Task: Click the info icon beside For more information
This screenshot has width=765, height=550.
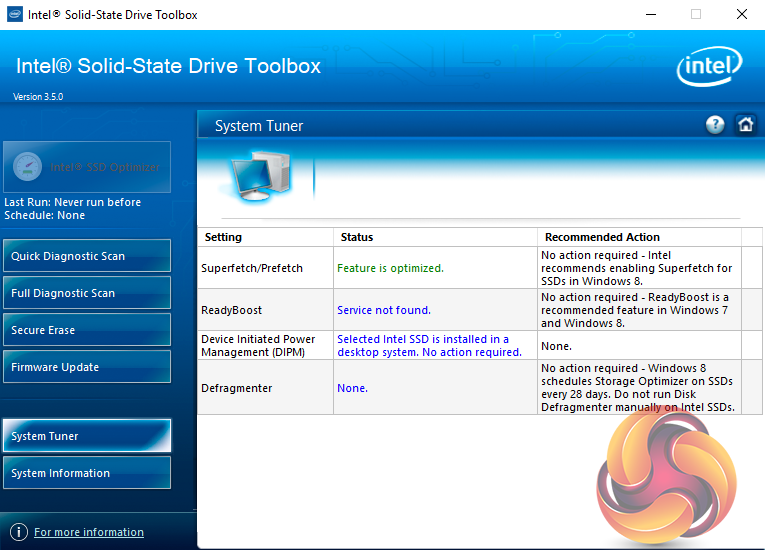Action: [x=19, y=532]
